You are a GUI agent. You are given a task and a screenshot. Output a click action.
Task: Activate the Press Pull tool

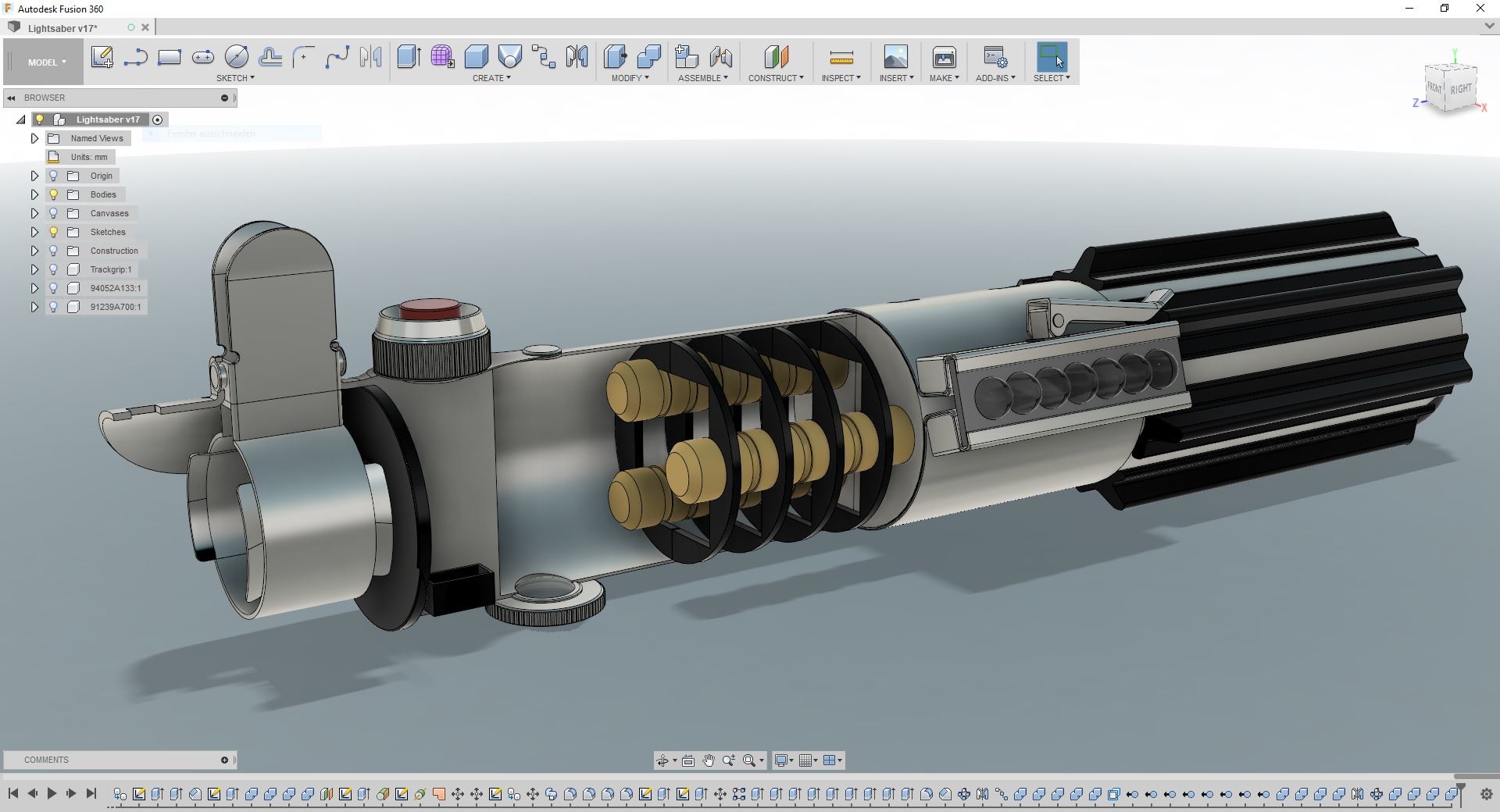[615, 57]
